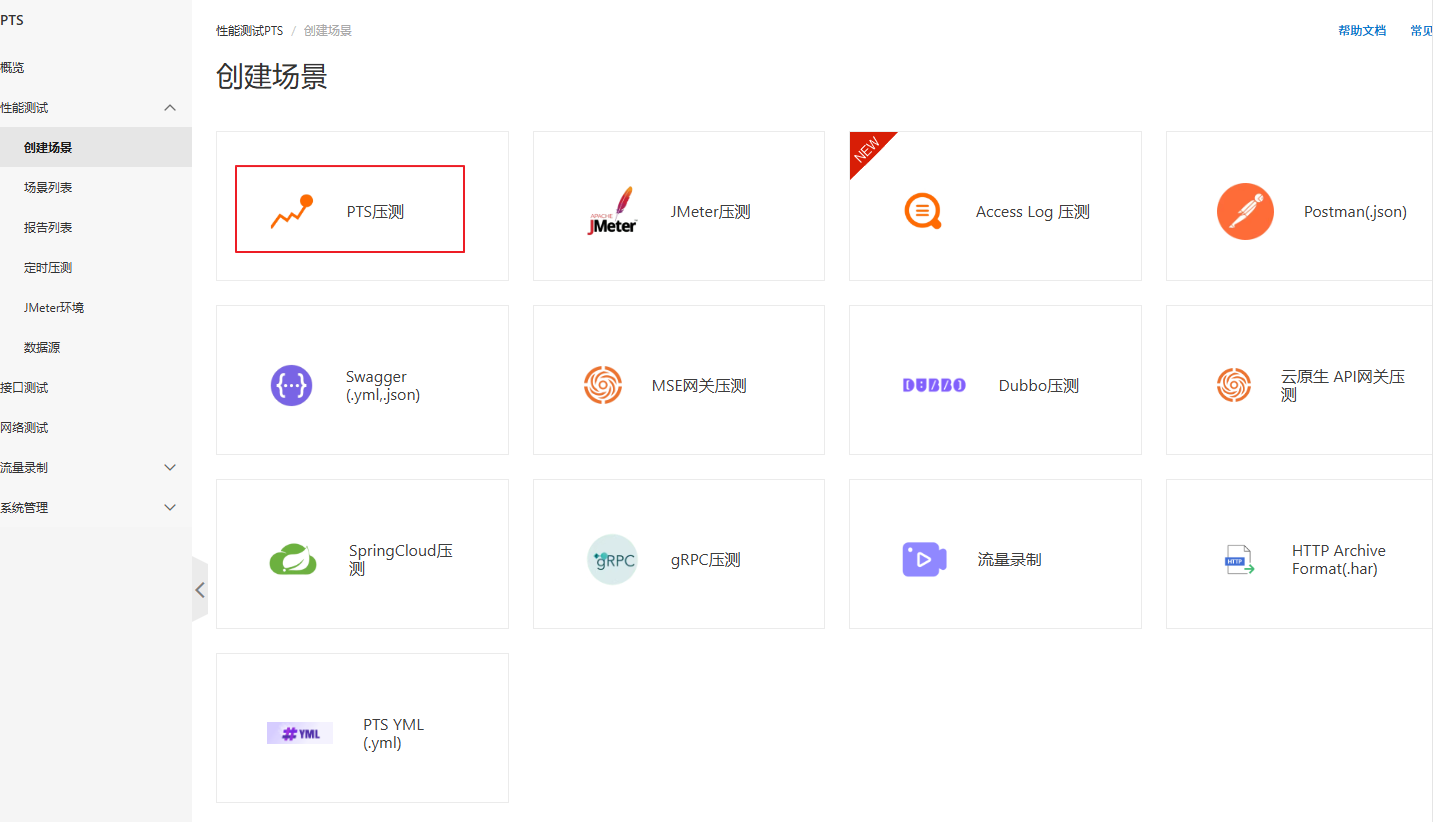The height and width of the screenshot is (822, 1444).
Task: Choose the PTS YML (.yml) label
Action: (394, 734)
